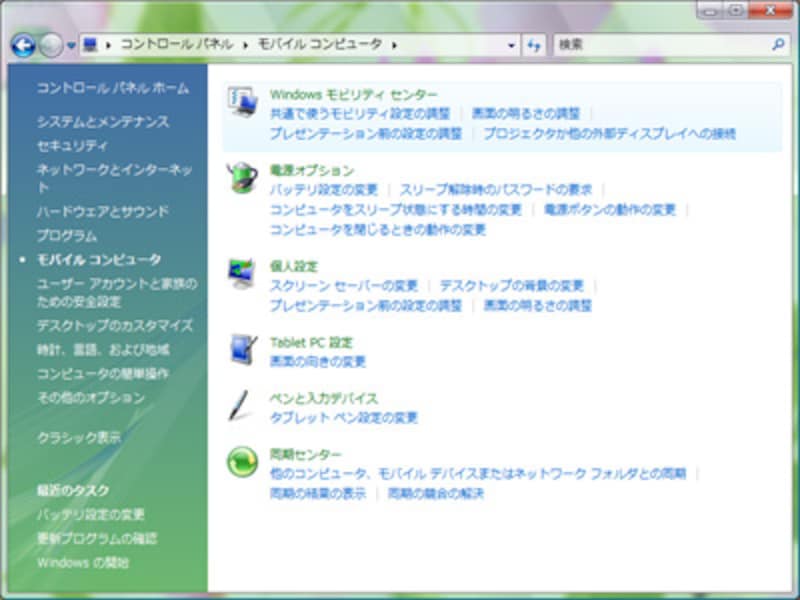Select コントロール パネル in the breadcrumb
Screen dimensions: 800x600
[x=177, y=45]
